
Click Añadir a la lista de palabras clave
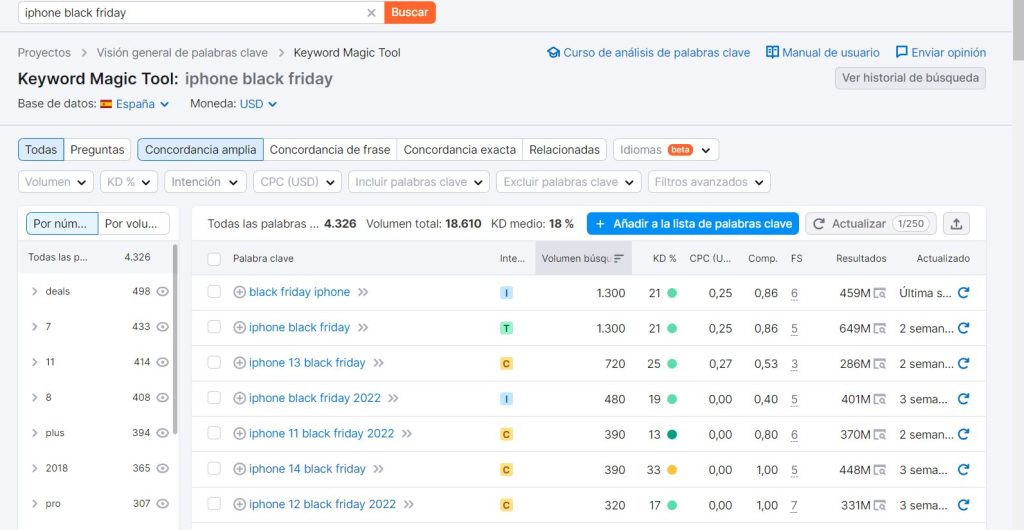click(x=693, y=224)
